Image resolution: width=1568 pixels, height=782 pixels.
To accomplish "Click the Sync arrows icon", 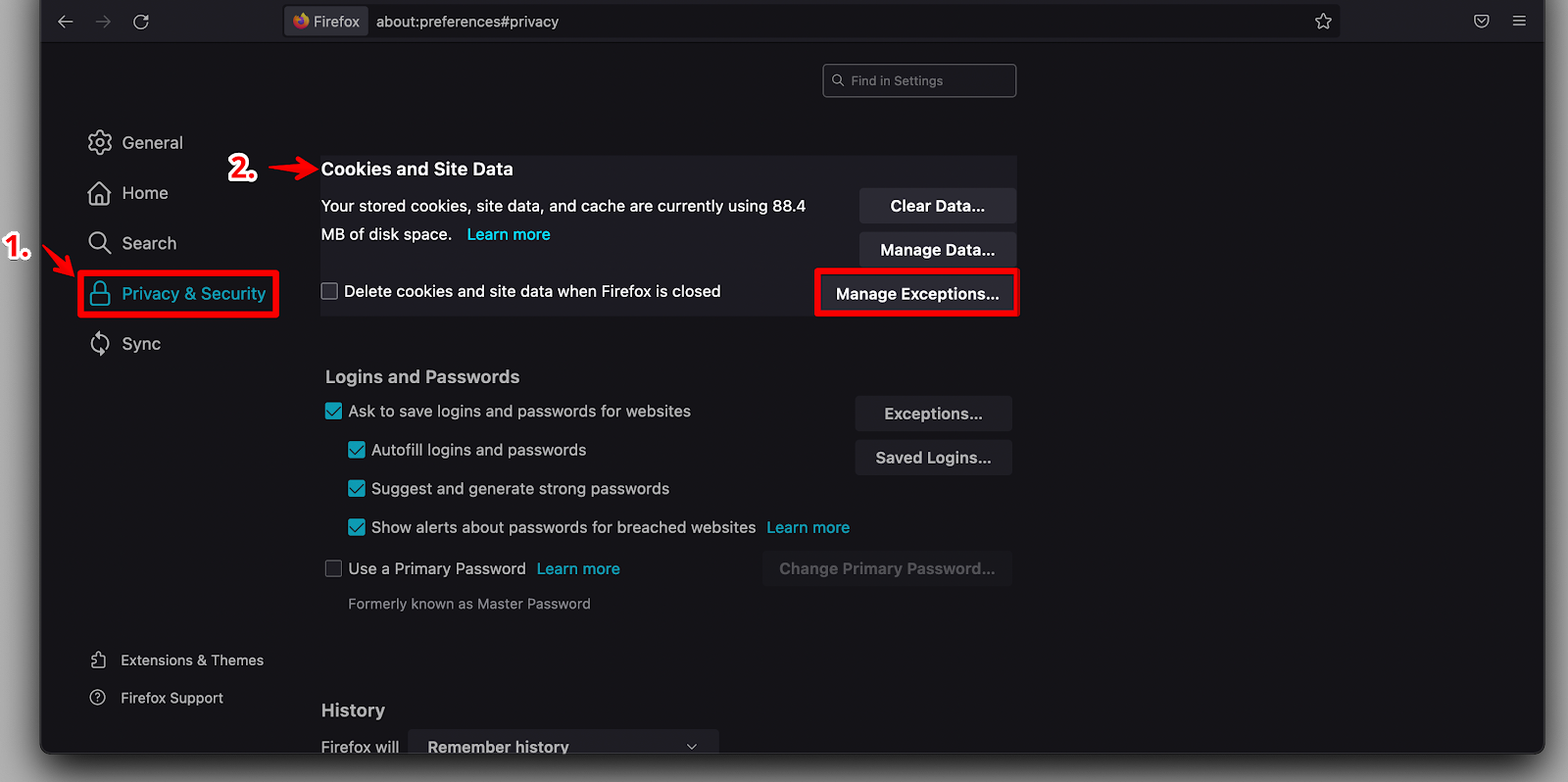I will [100, 344].
